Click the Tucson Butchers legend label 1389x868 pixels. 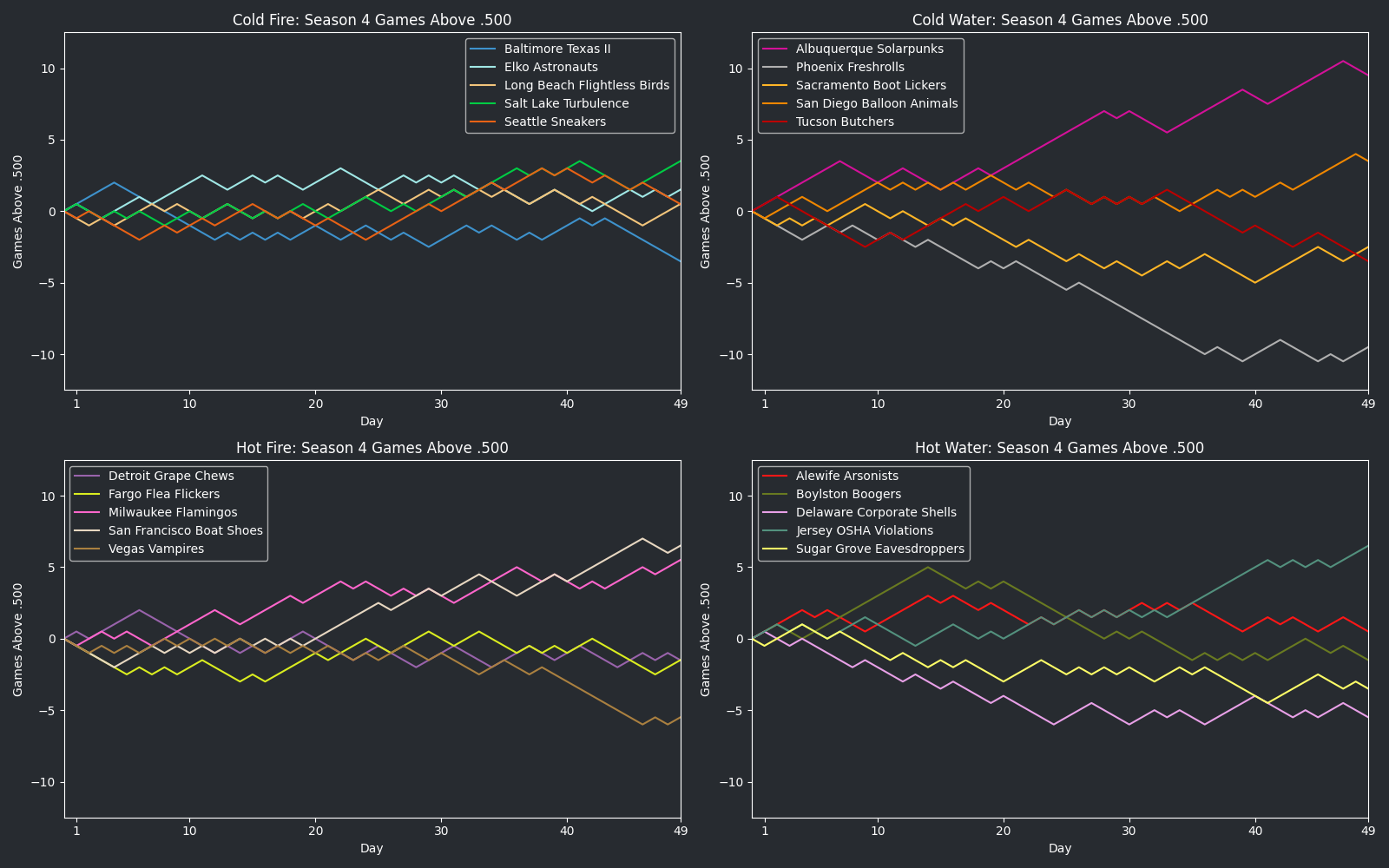(x=844, y=122)
